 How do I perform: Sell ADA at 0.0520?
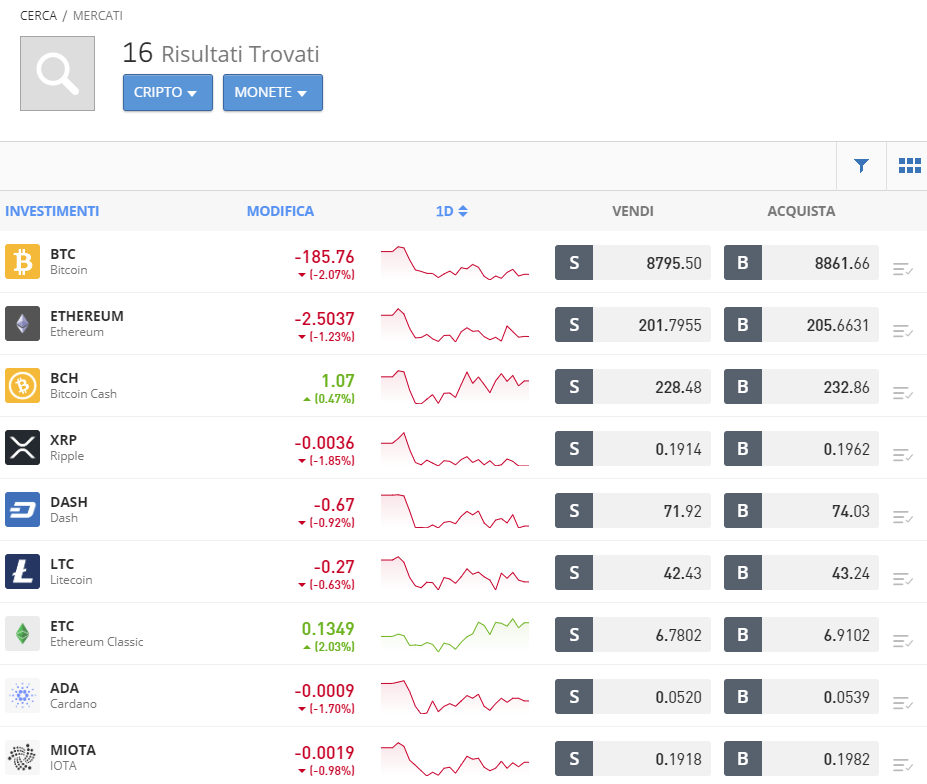[633, 697]
